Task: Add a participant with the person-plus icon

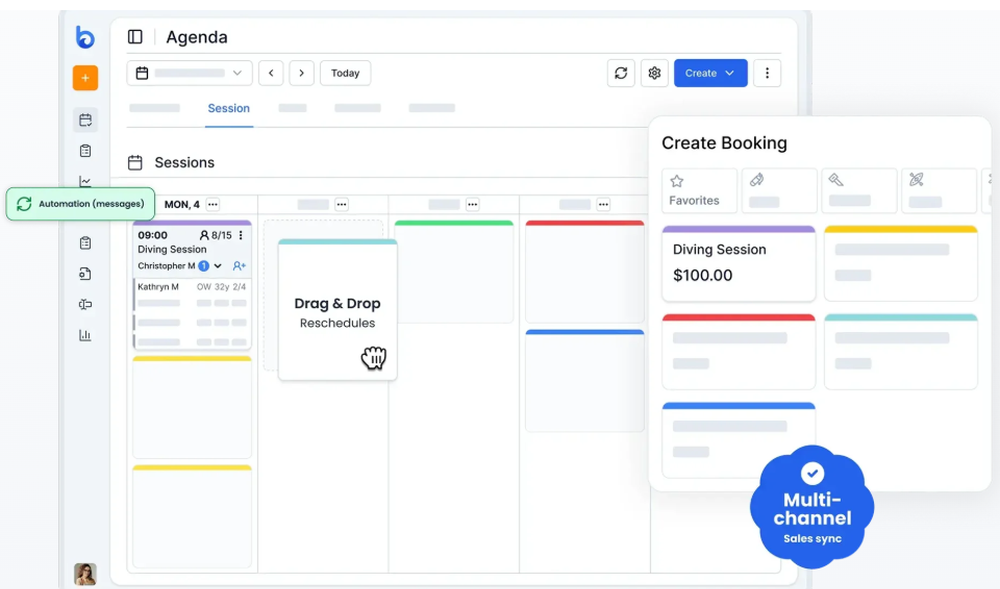Action: coord(239,266)
